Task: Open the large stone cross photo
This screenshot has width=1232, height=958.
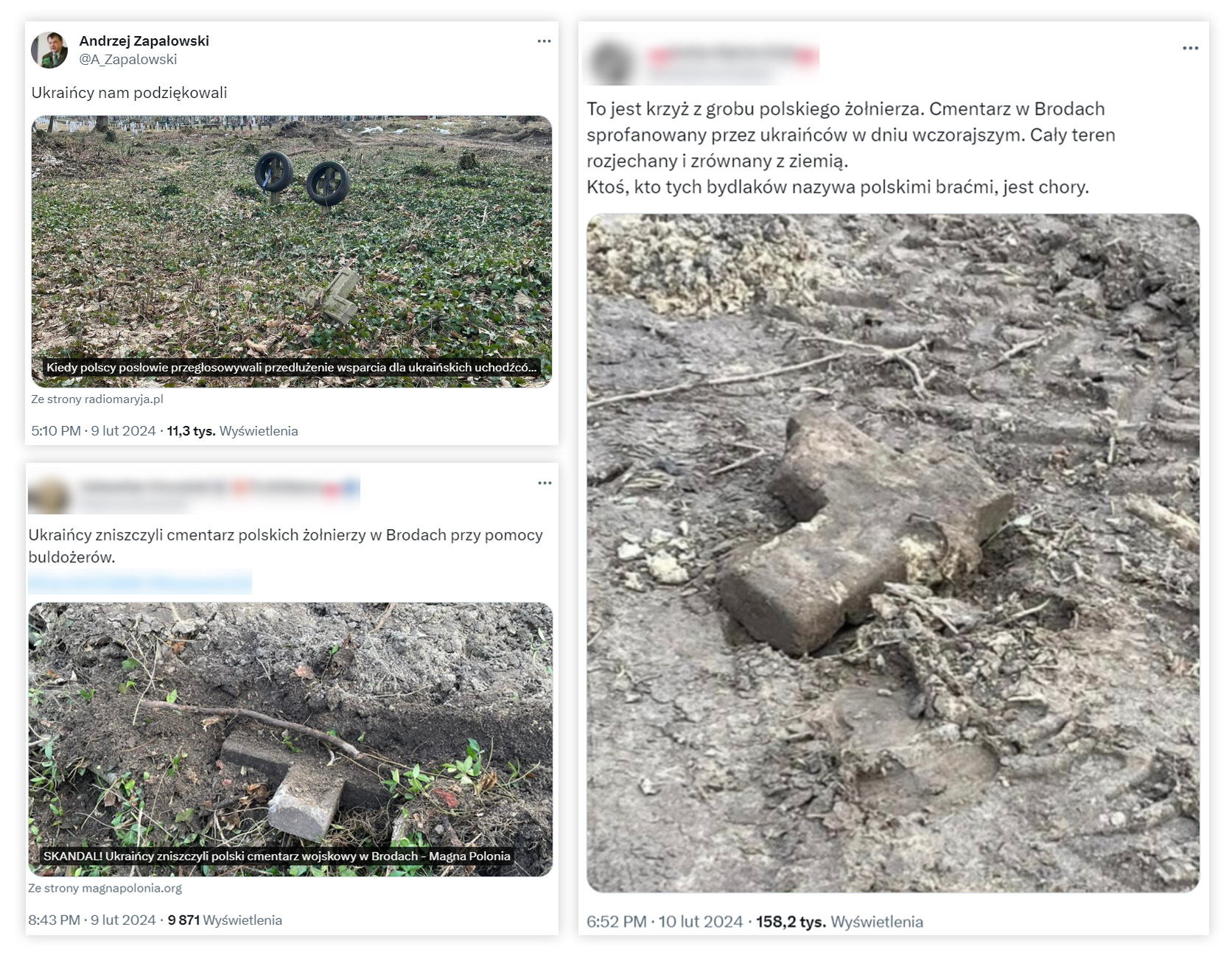Action: click(x=893, y=553)
